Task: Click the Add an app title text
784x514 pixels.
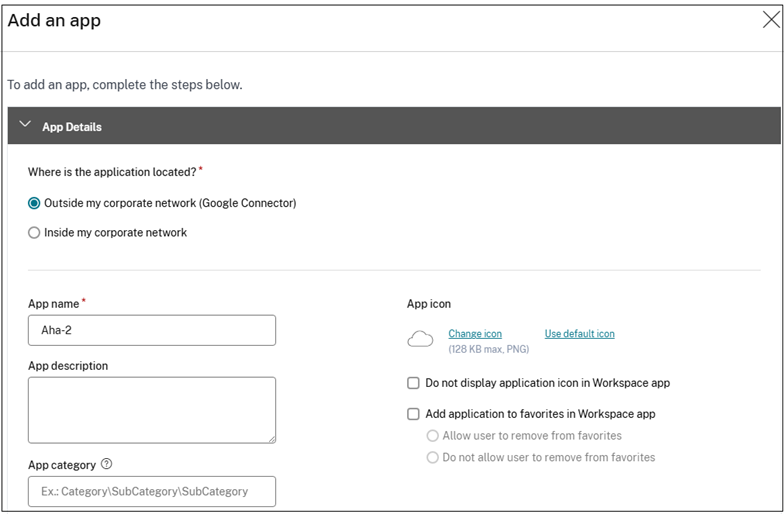Action: [55, 20]
